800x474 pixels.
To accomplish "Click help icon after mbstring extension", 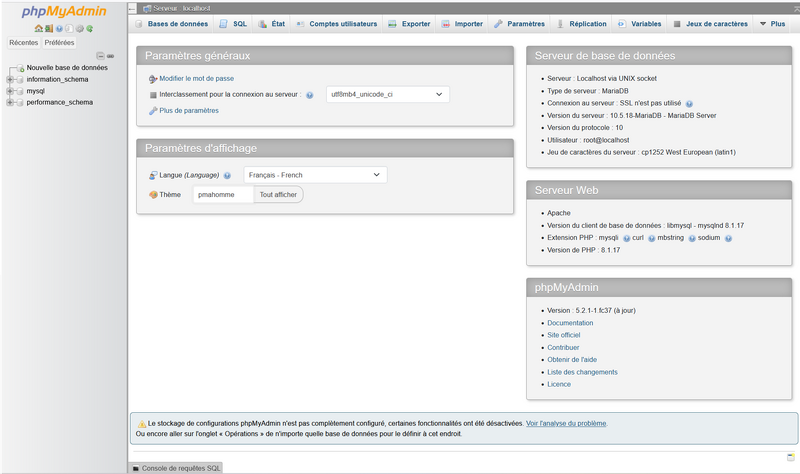I will pyautogui.click(x=692, y=238).
